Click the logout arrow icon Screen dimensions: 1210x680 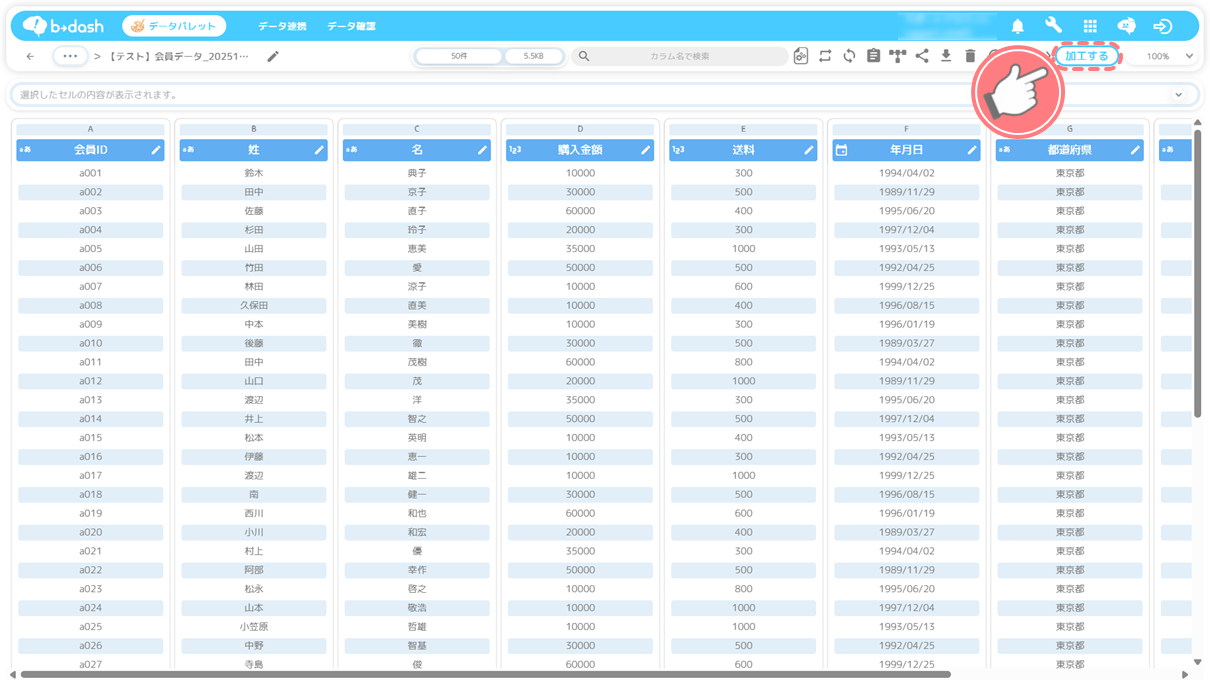1162,26
